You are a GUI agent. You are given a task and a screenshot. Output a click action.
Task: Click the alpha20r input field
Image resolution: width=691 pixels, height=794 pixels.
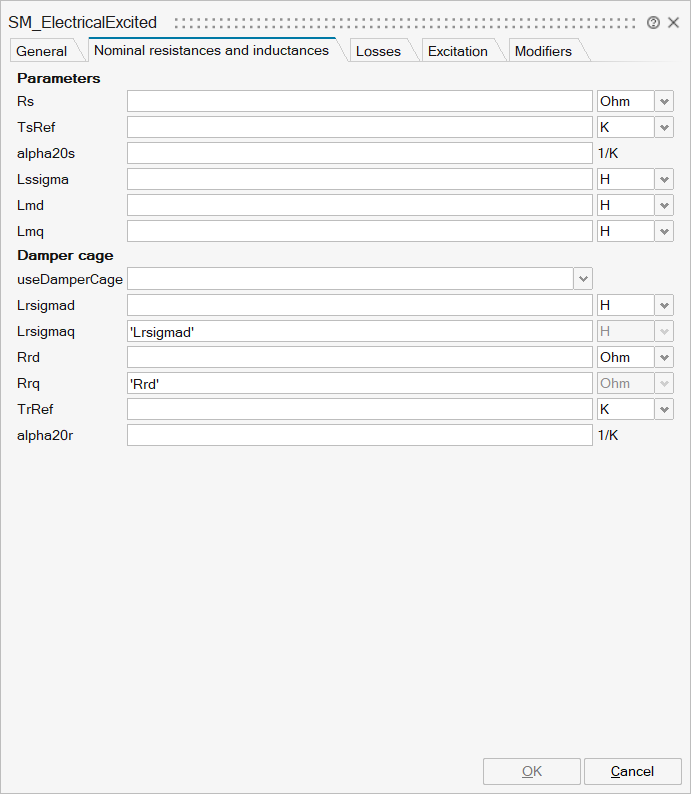360,435
